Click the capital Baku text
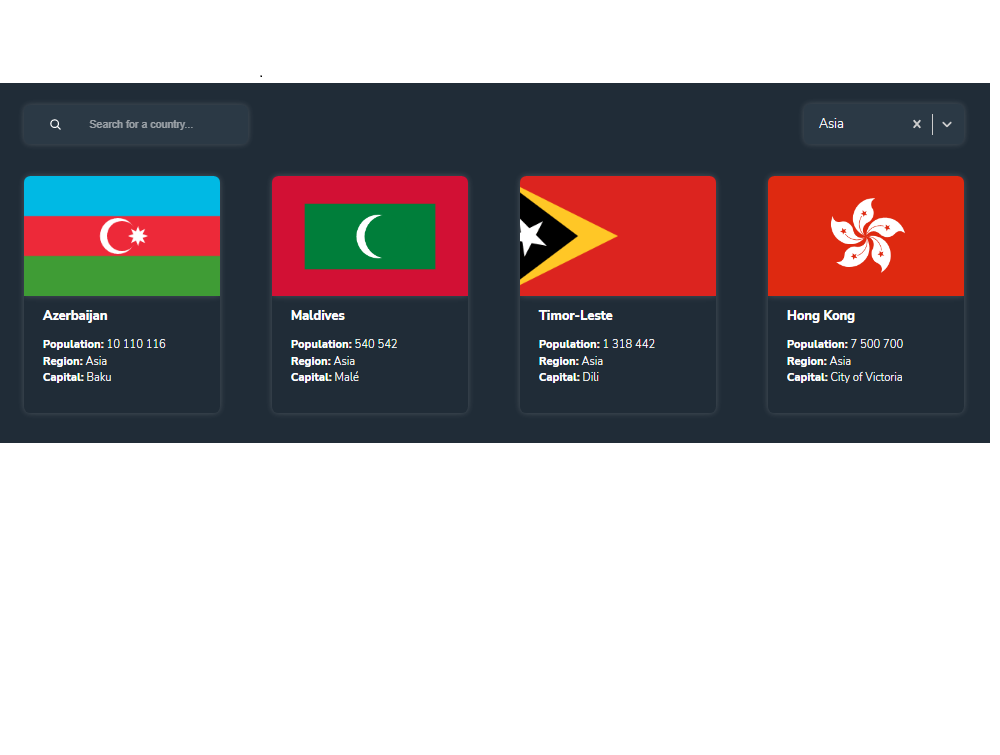This screenshot has height=755, width=1000. tap(99, 377)
